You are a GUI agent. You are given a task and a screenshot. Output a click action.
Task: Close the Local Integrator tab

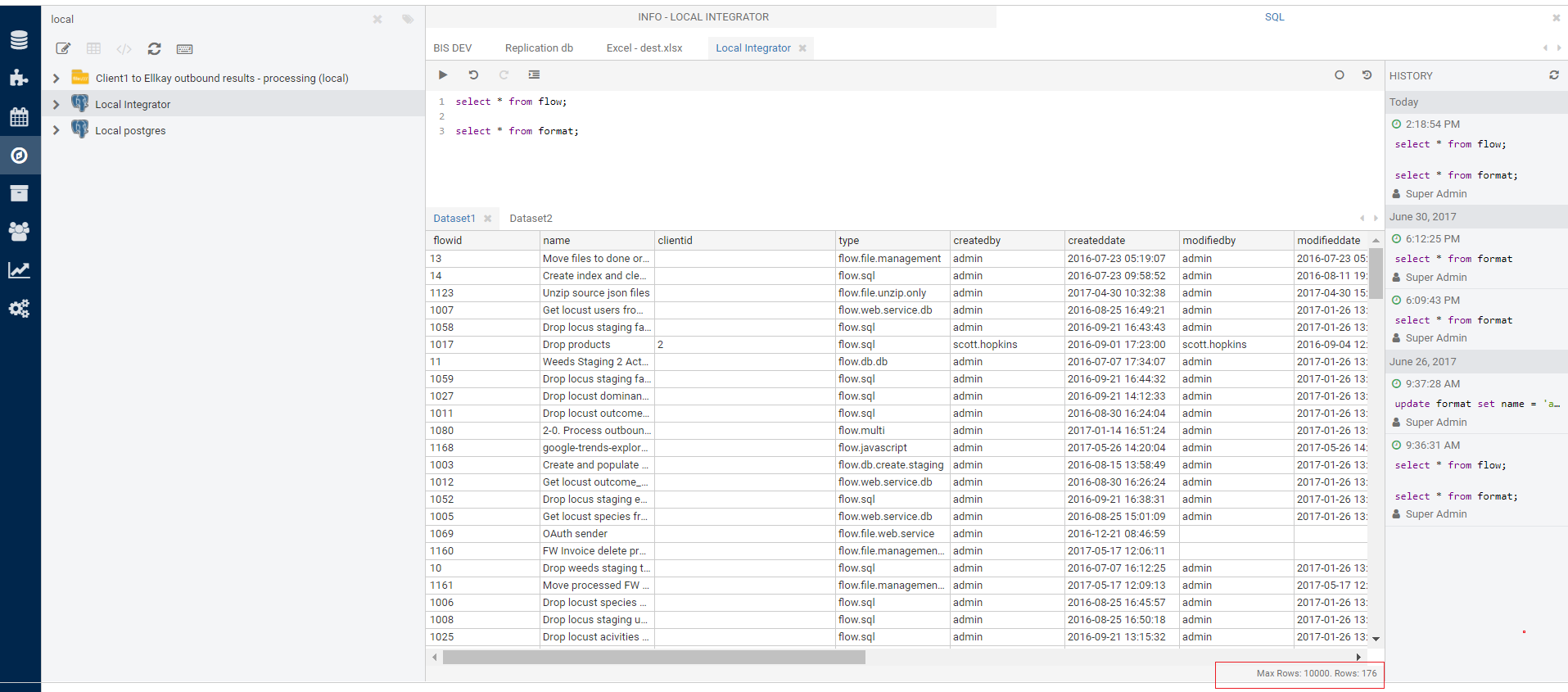pos(802,48)
